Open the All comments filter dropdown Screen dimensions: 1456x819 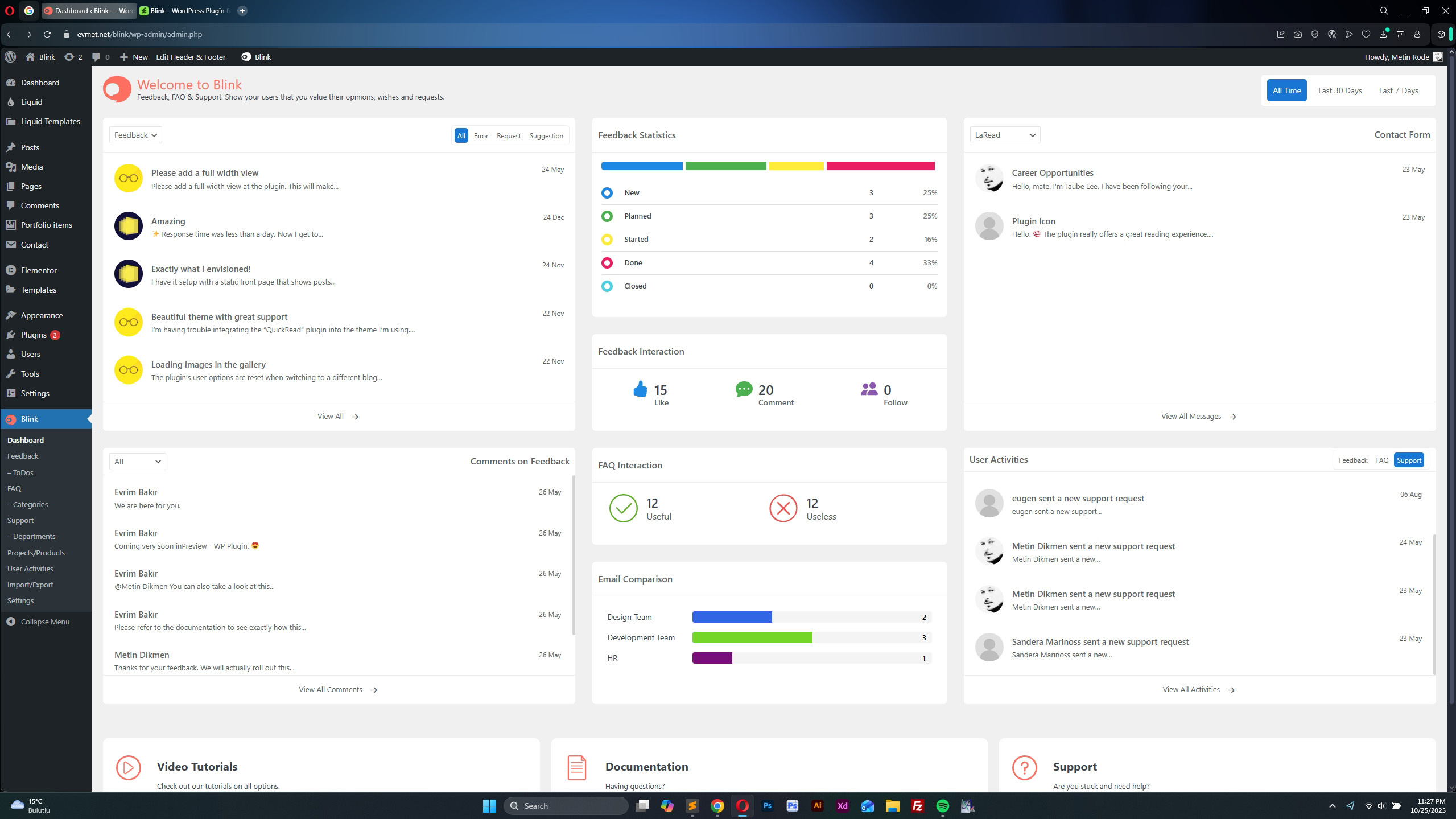coord(137,462)
